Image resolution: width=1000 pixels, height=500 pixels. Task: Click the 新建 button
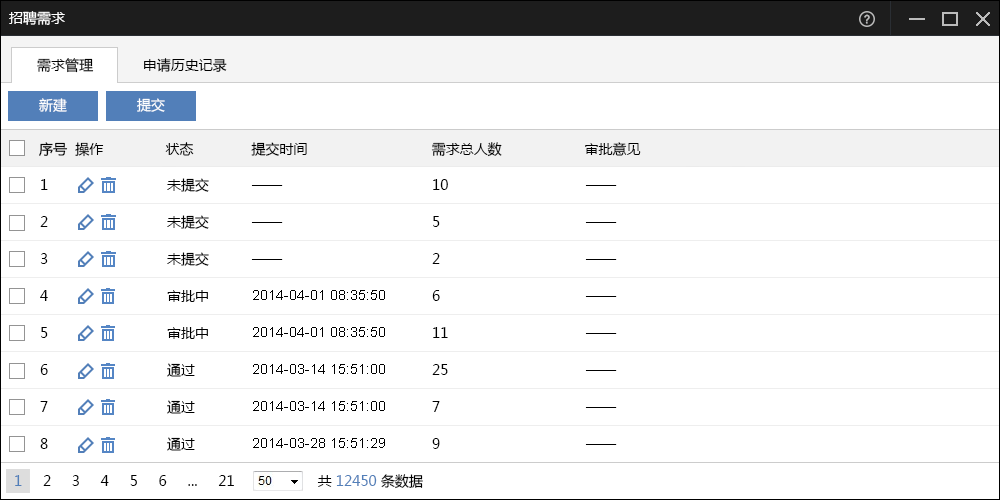(53, 106)
